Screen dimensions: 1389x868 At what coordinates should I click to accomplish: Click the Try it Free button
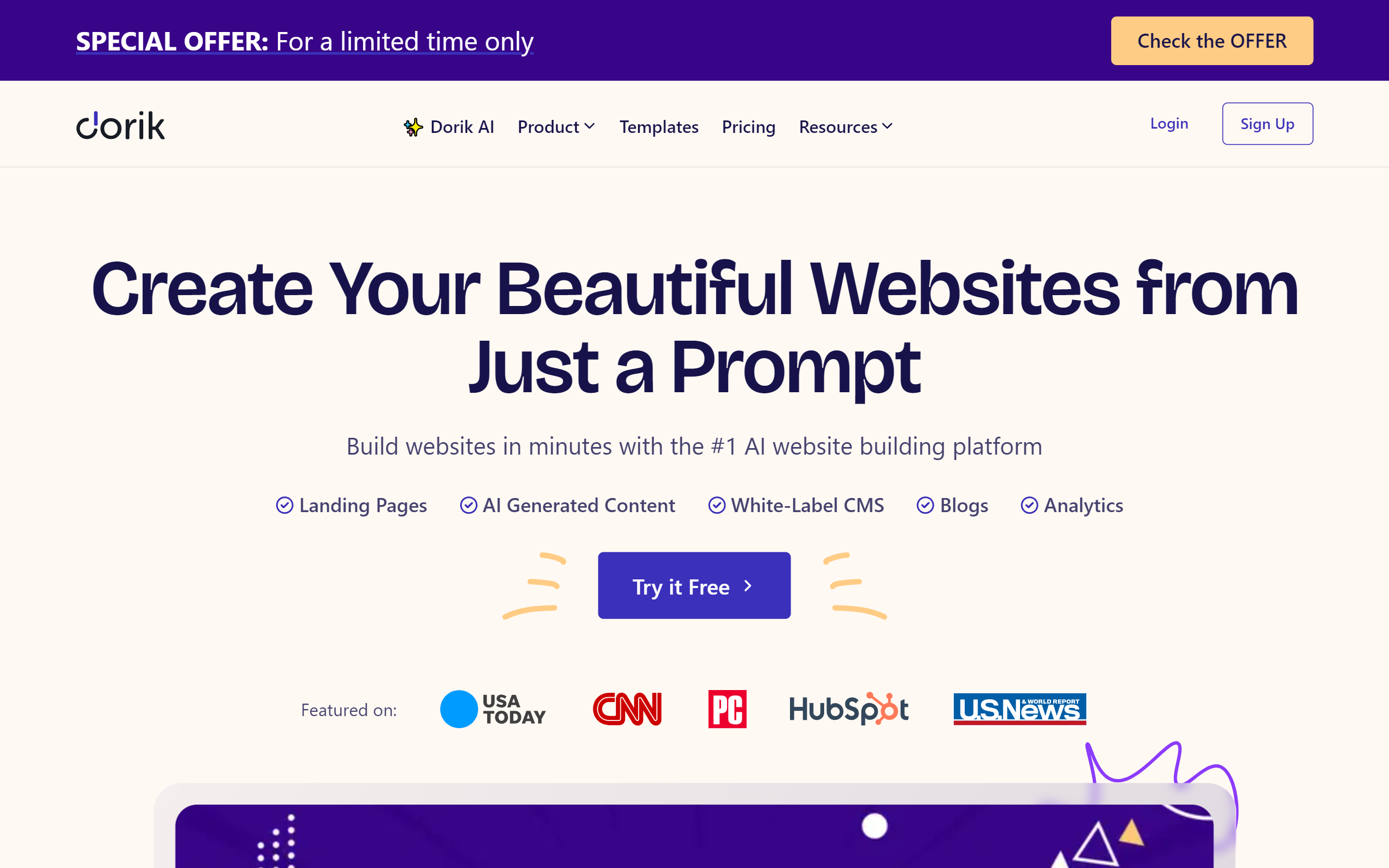pyautogui.click(x=694, y=585)
